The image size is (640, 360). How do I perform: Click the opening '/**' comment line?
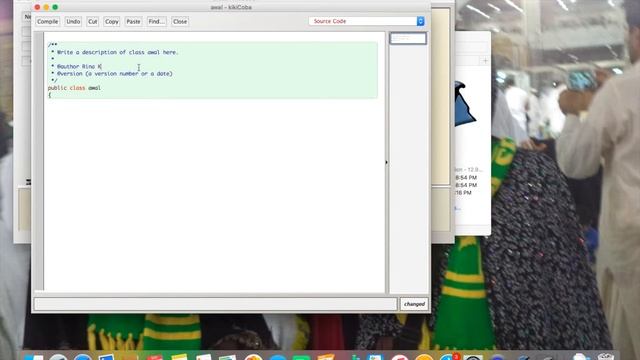coord(53,44)
